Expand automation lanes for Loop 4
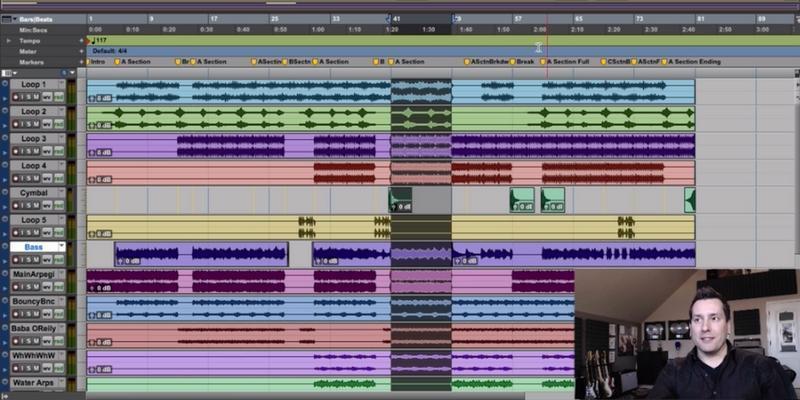800x400 pixels. (x=5, y=178)
